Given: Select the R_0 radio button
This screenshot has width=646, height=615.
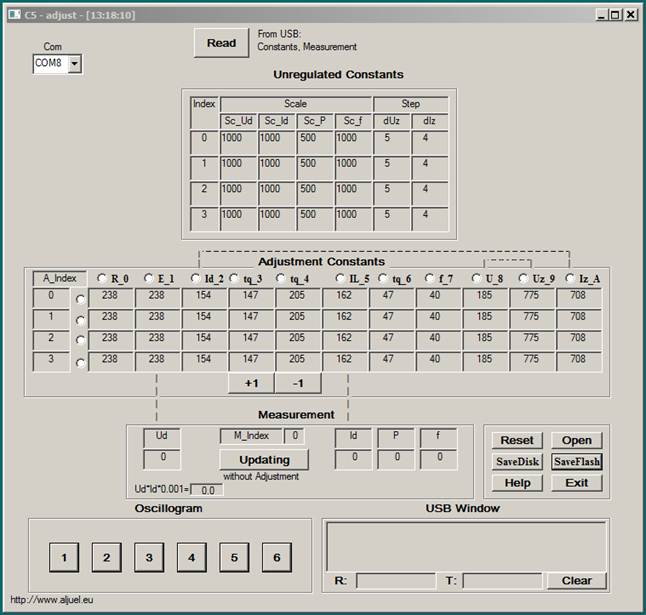Looking at the screenshot, I should 102,278.
